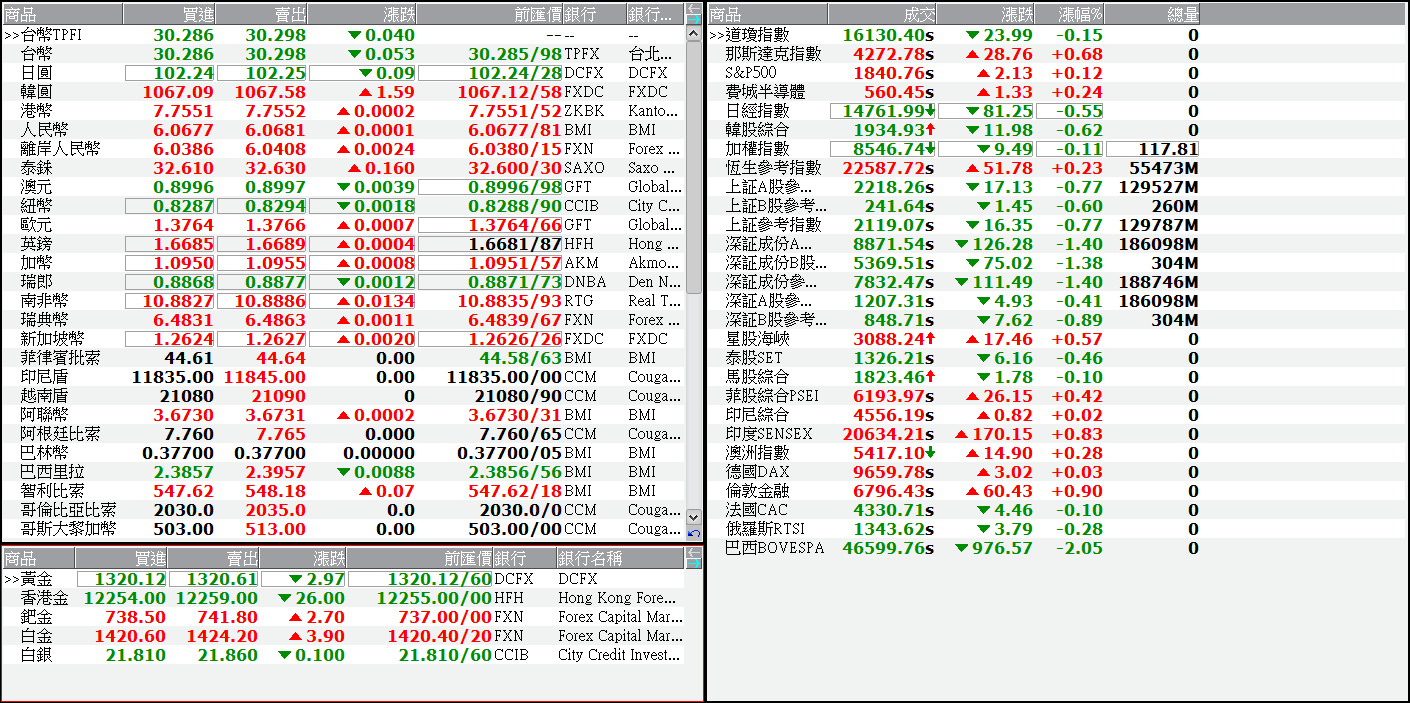
Task: Select the 印尼盾 currency row
Action: 344,377
